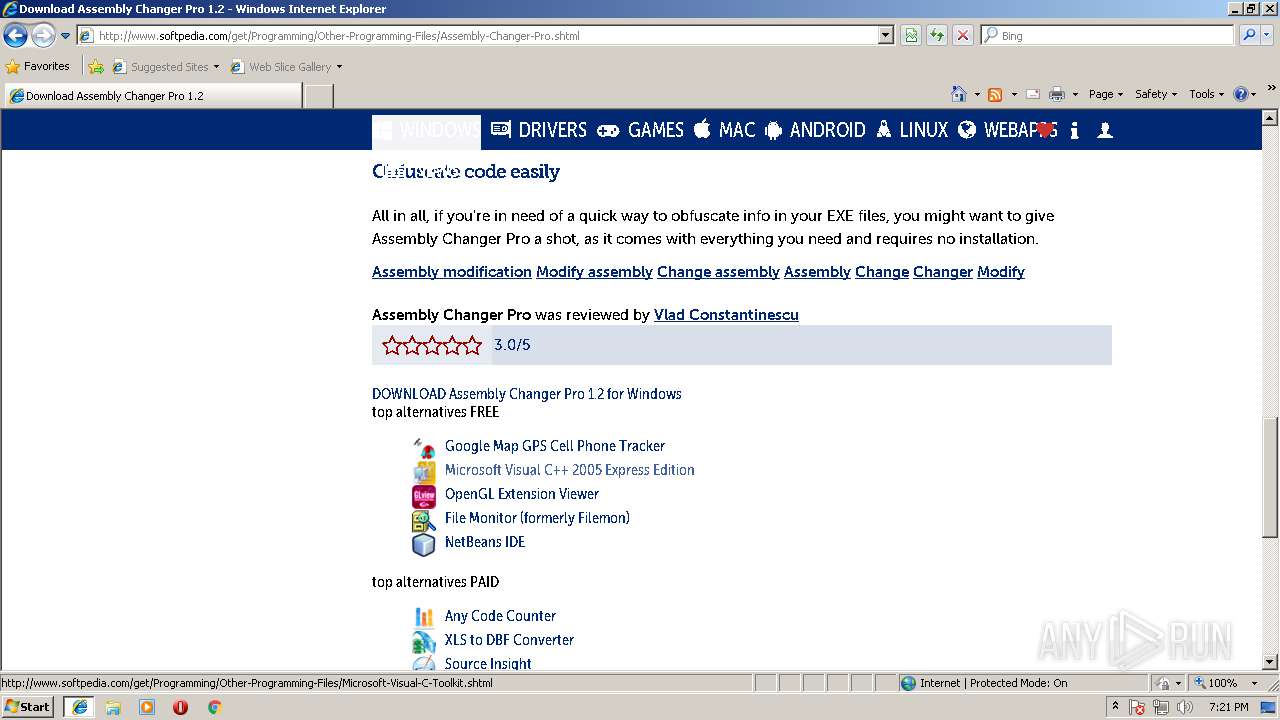This screenshot has width=1280, height=720.
Task: Open NetBeans IDE link
Action: pos(485,542)
